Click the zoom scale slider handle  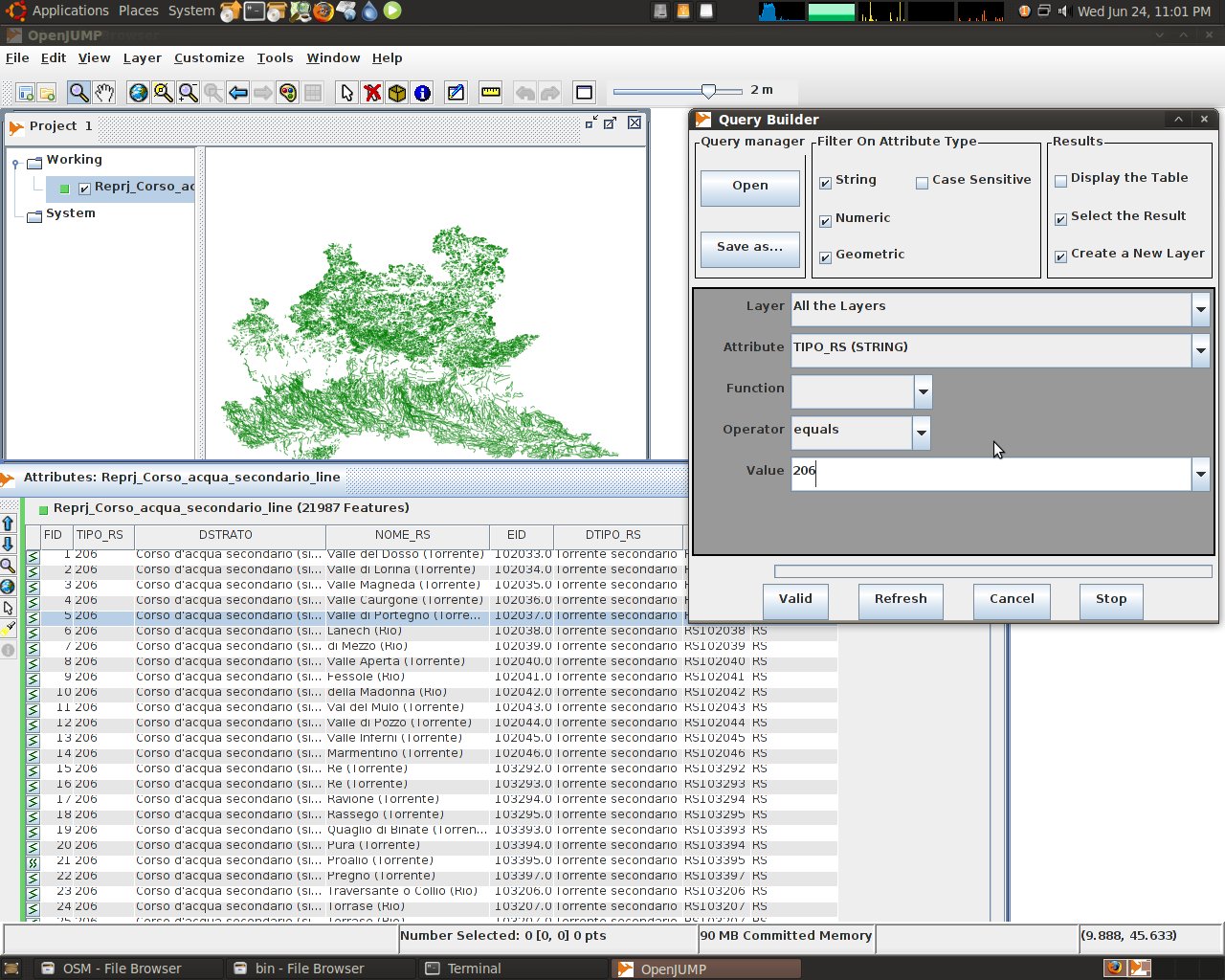click(708, 91)
